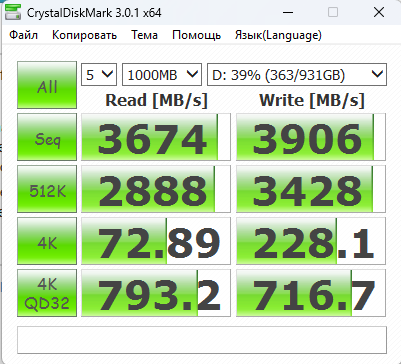Select the 4K QD32 write result 716.7
Image resolution: width=401 pixels, height=364 pixels.
(311, 293)
